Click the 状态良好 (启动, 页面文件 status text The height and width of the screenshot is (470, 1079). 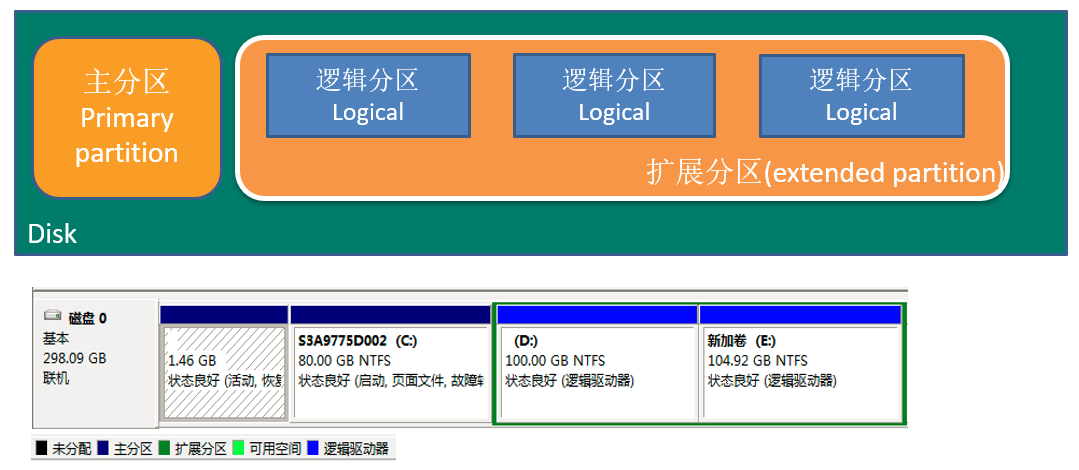[x=391, y=381]
